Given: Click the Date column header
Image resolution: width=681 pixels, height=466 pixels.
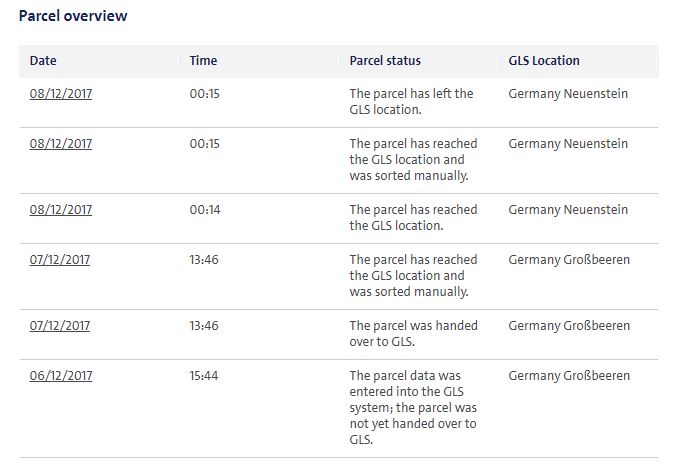Looking at the screenshot, I should 43,61.
